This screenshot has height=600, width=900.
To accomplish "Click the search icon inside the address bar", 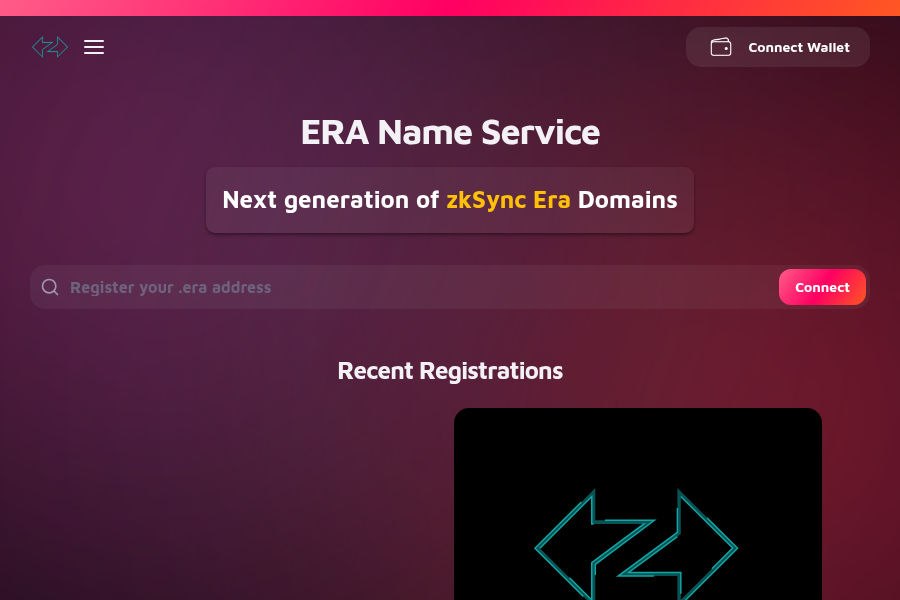I will pyautogui.click(x=49, y=287).
